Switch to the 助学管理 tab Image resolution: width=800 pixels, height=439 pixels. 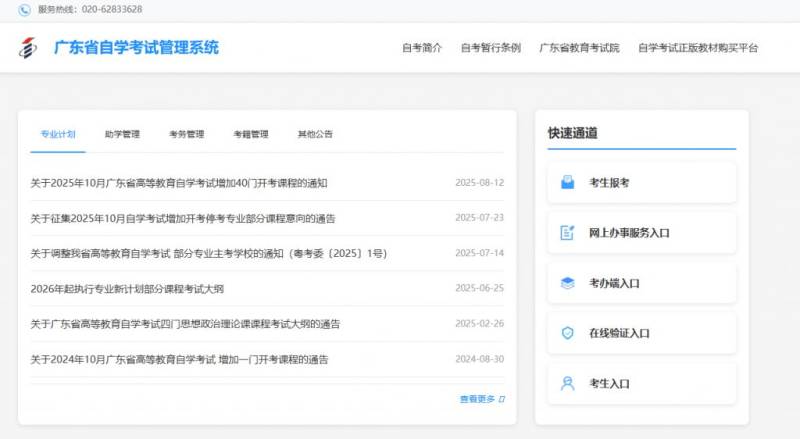point(122,134)
